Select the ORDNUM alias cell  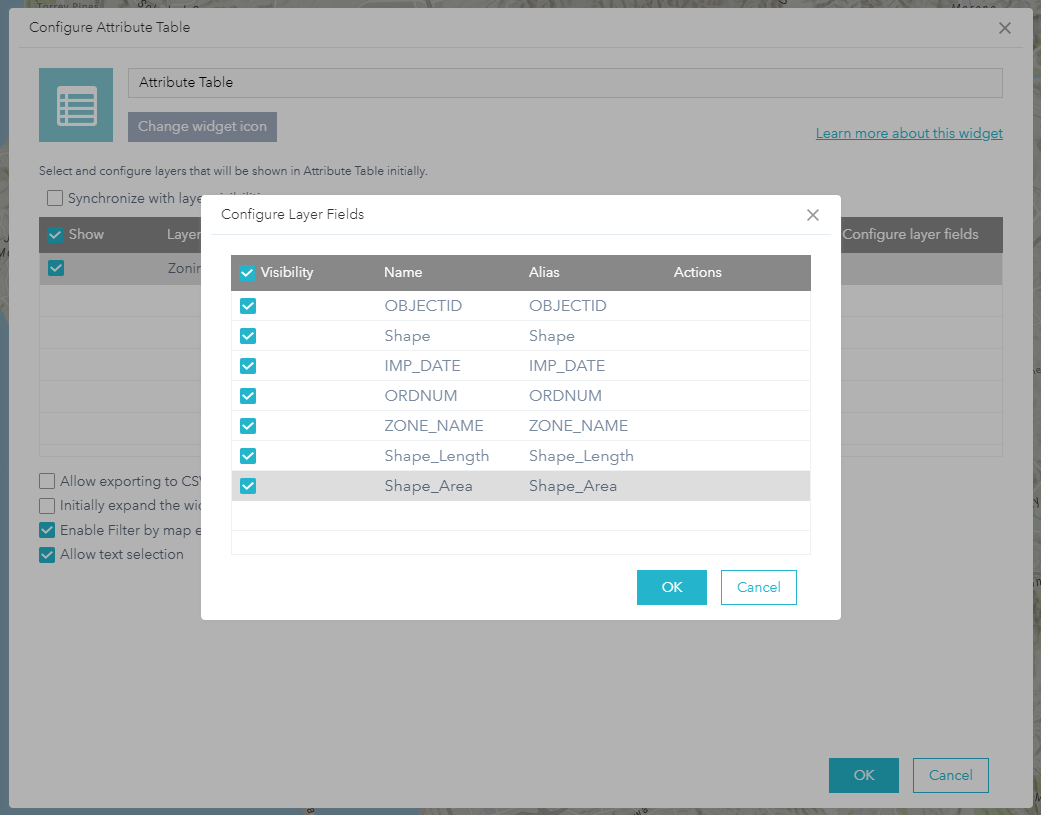(566, 396)
